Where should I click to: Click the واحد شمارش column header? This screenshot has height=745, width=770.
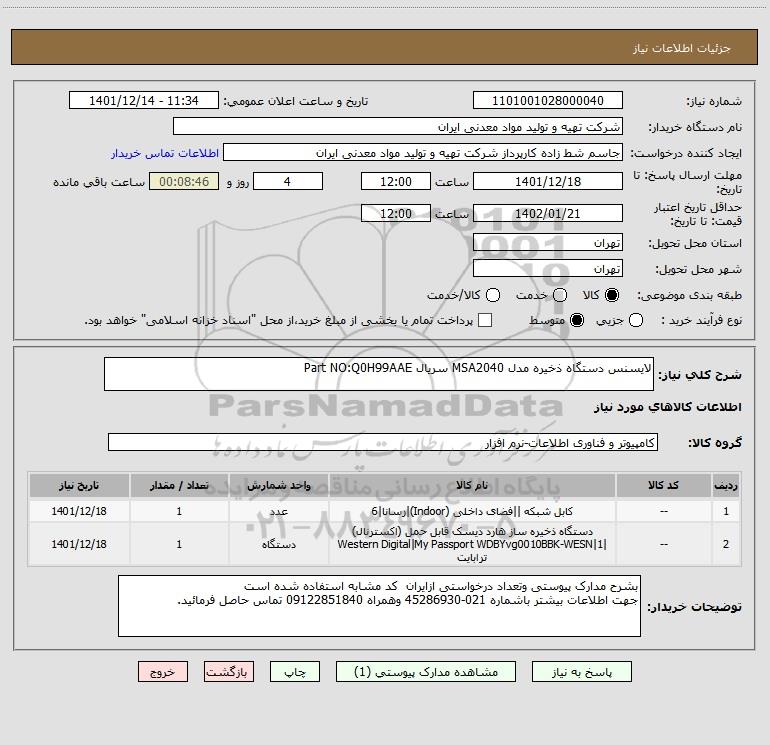pos(278,485)
